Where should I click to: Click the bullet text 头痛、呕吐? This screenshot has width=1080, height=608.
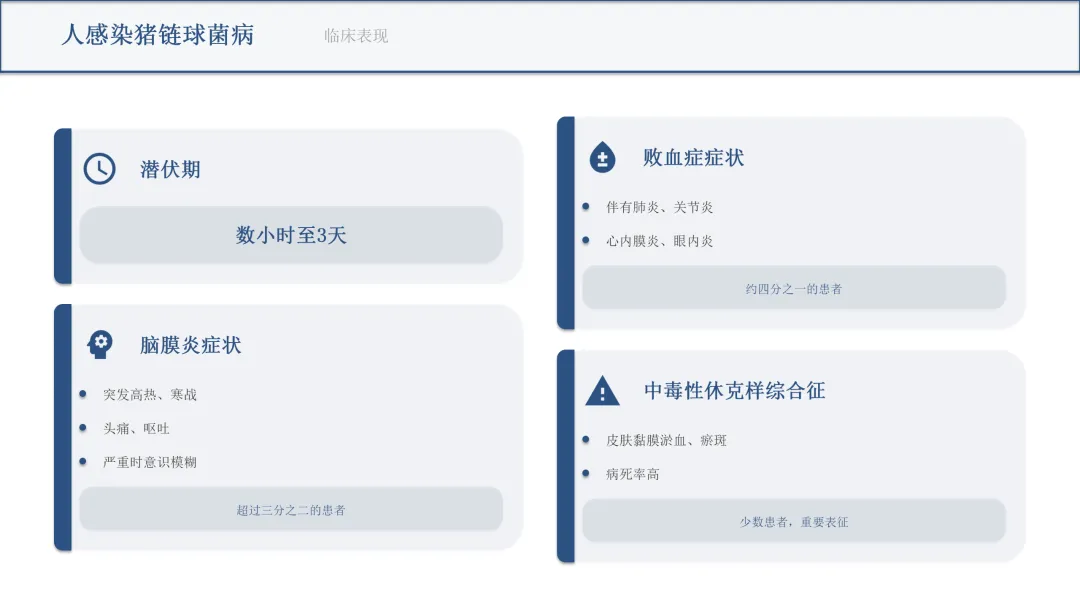tap(136, 429)
